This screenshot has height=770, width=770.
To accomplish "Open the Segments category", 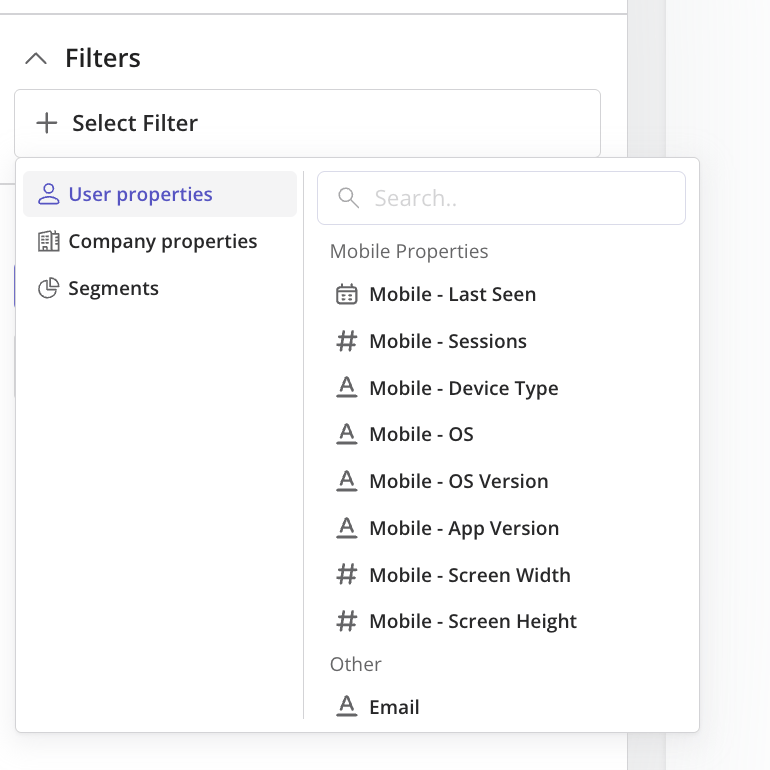I will pos(160,288).
